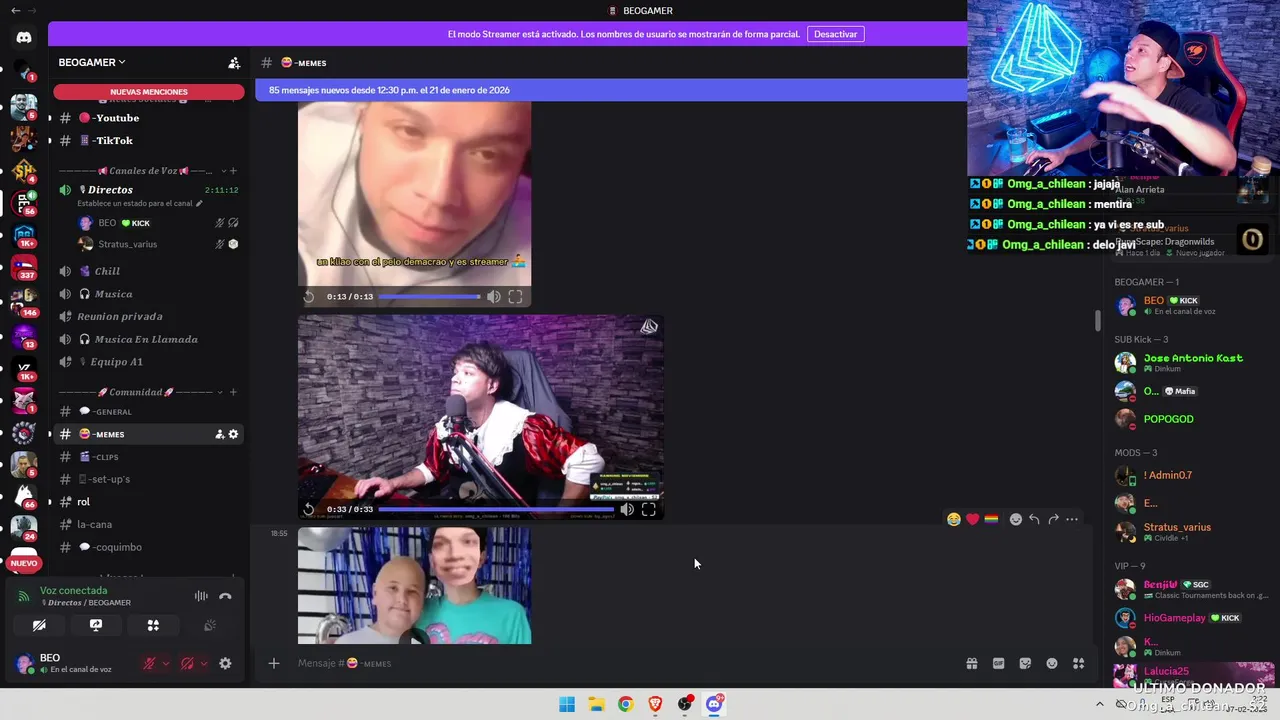Open apps launcher in message bar

point(1078,663)
